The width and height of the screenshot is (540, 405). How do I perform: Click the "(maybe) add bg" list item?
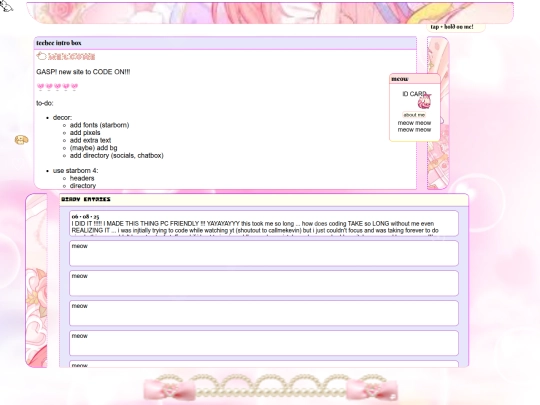coord(93,148)
